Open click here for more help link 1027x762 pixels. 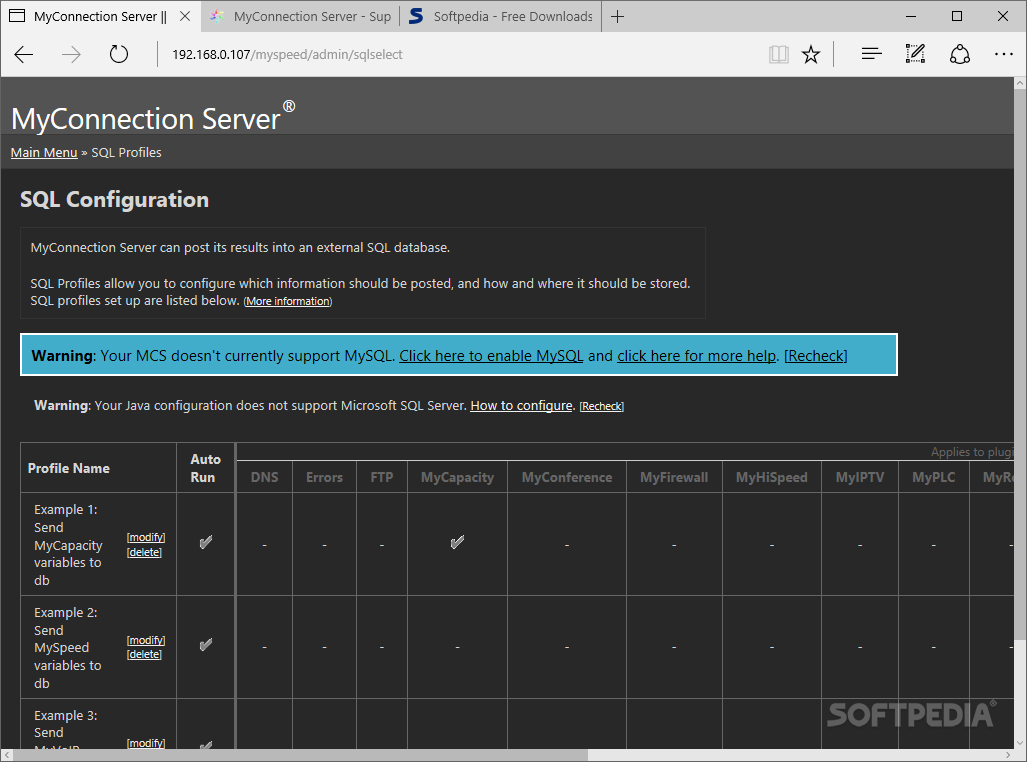click(696, 356)
